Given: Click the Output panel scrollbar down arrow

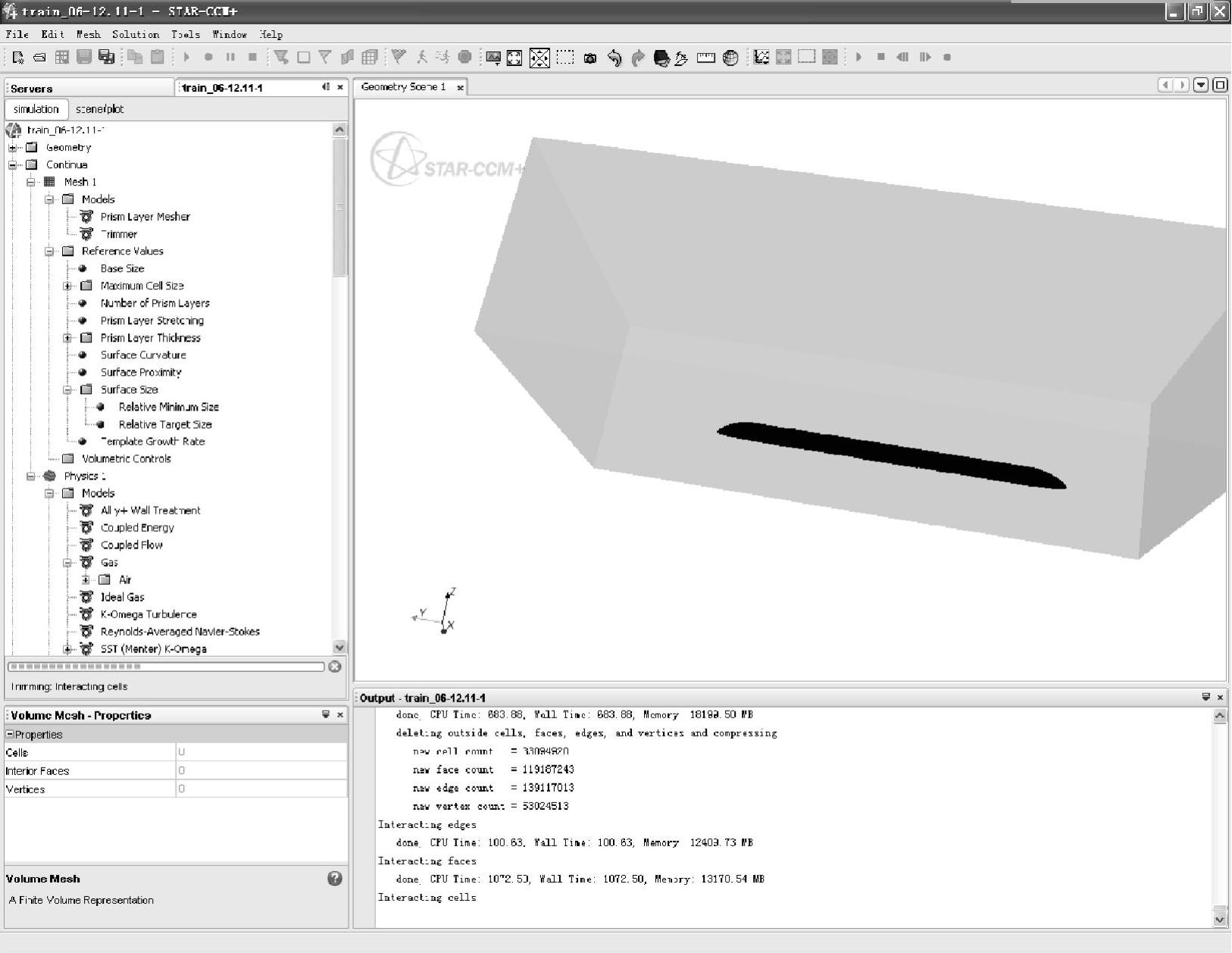Looking at the screenshot, I should point(1219,920).
